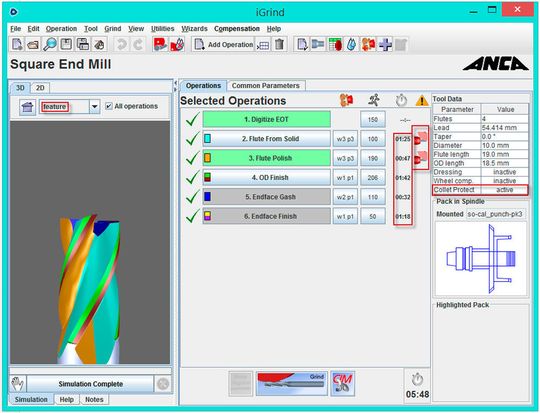Click the wheel collision icon for Flute From Solid
Image resolution: width=540 pixels, height=413 pixels.
(x=420, y=138)
